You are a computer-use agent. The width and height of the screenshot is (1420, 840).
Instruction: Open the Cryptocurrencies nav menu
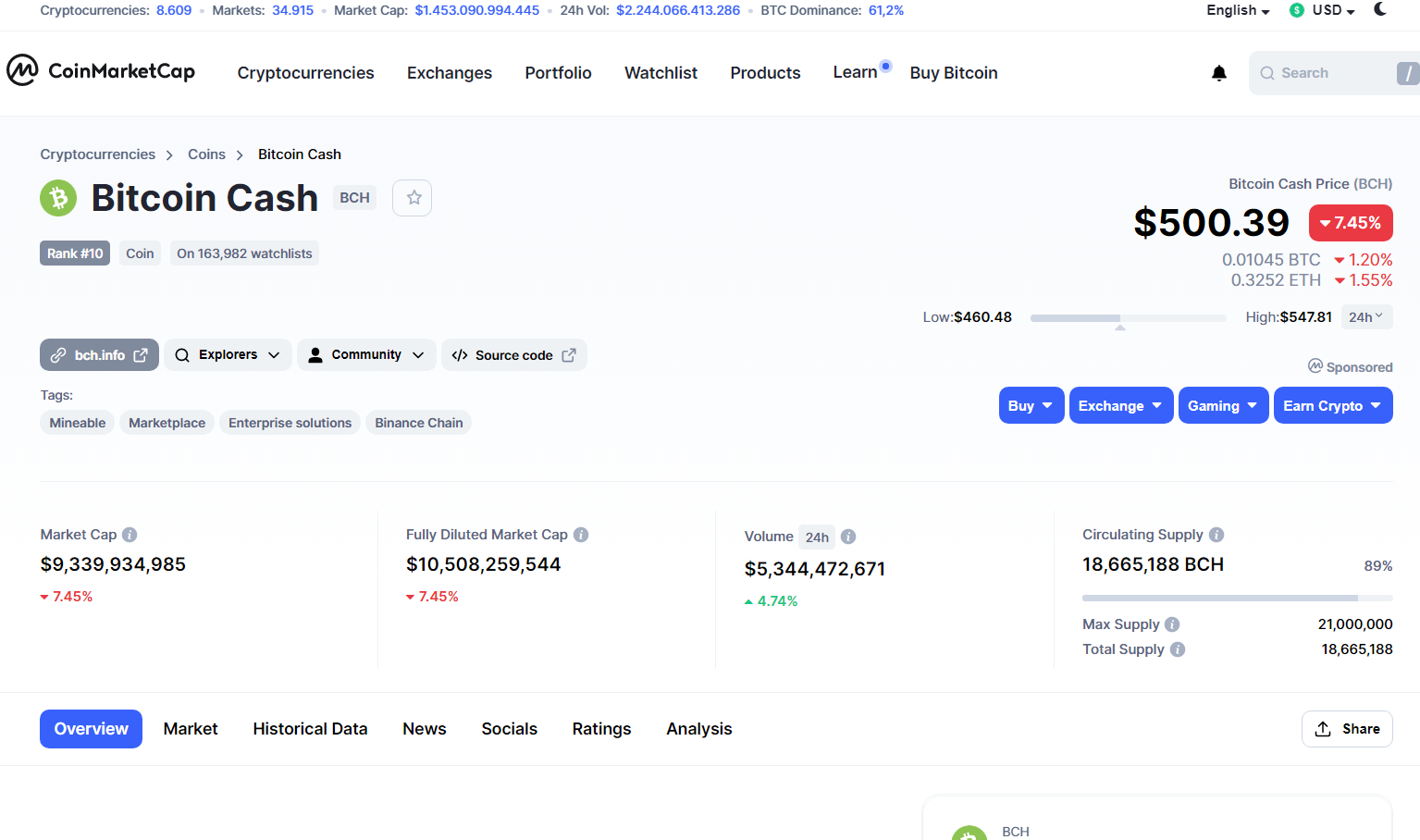305,73
